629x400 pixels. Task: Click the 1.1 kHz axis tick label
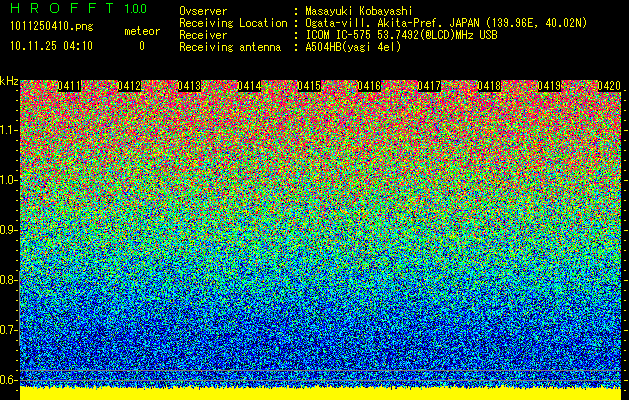pos(8,130)
